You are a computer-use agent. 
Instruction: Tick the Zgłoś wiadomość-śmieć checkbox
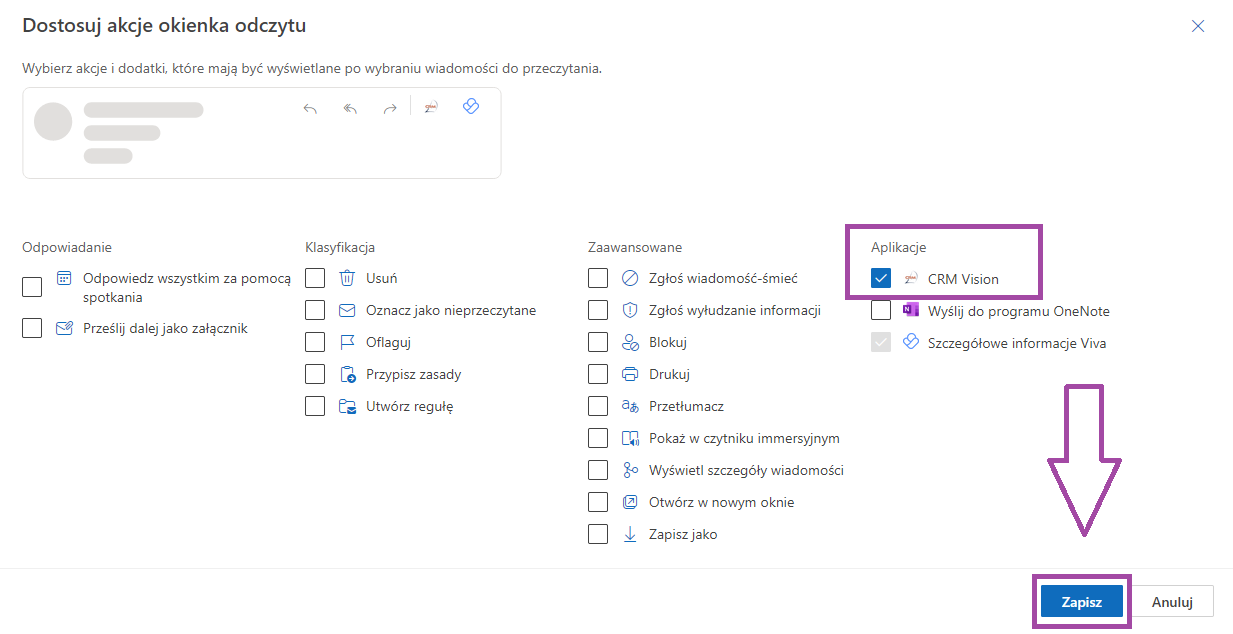click(x=598, y=278)
